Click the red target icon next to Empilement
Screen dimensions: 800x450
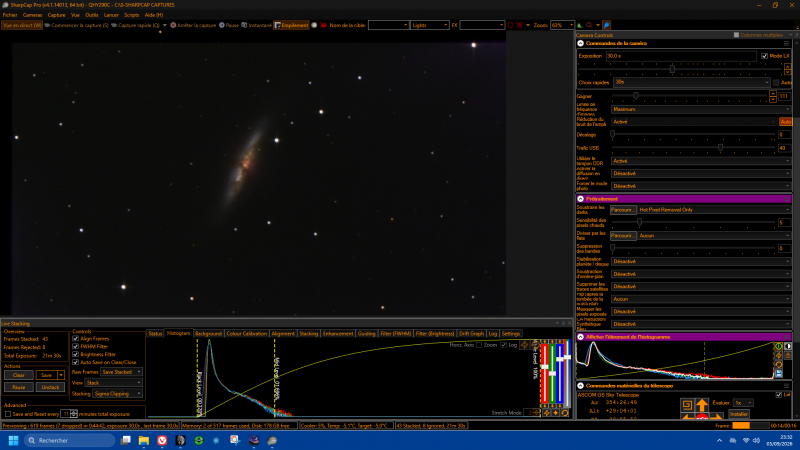(323, 25)
